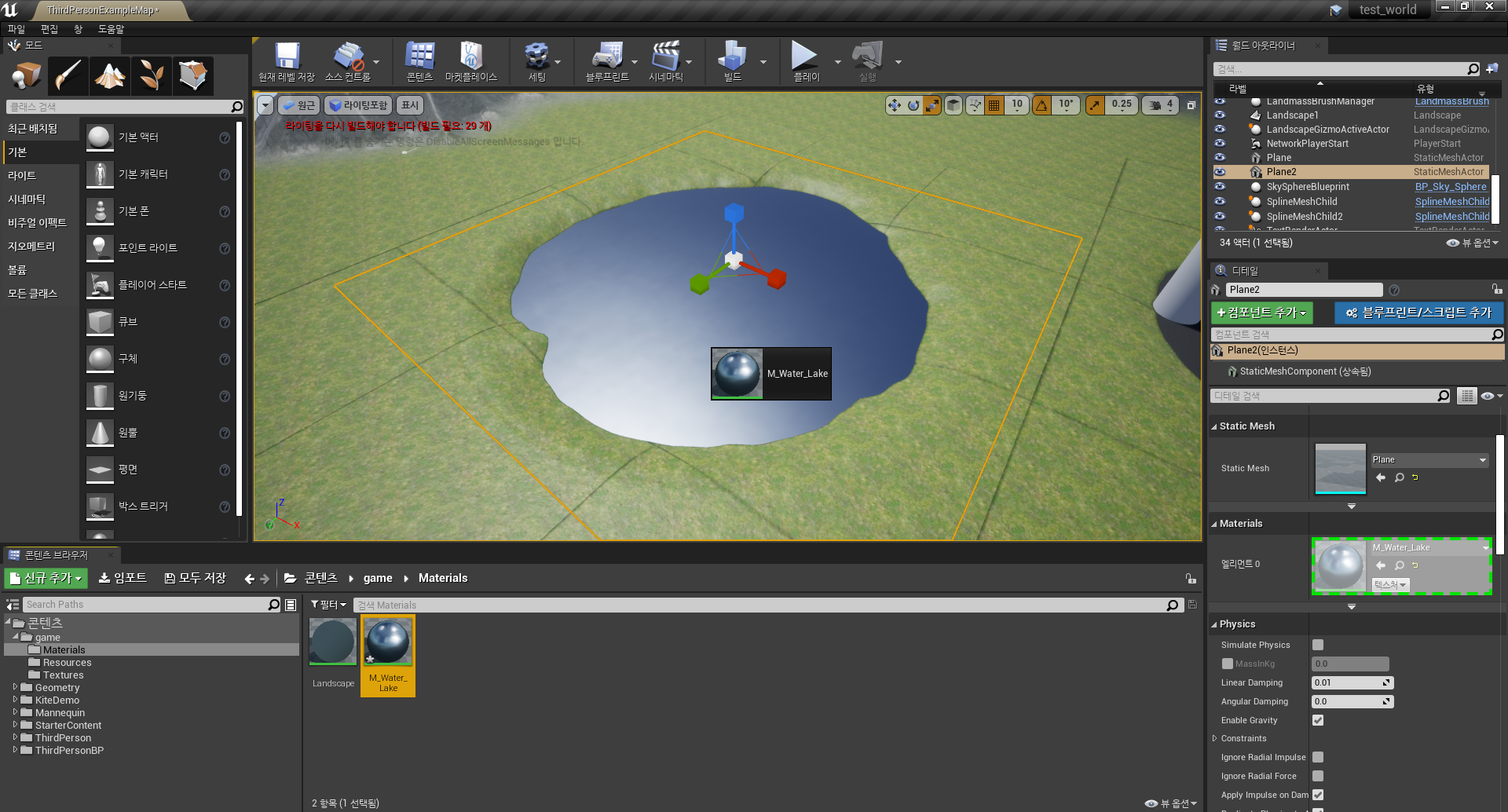The image size is (1508, 812).
Task: Open M_Water_Lake material dropdown
Action: point(1429,548)
